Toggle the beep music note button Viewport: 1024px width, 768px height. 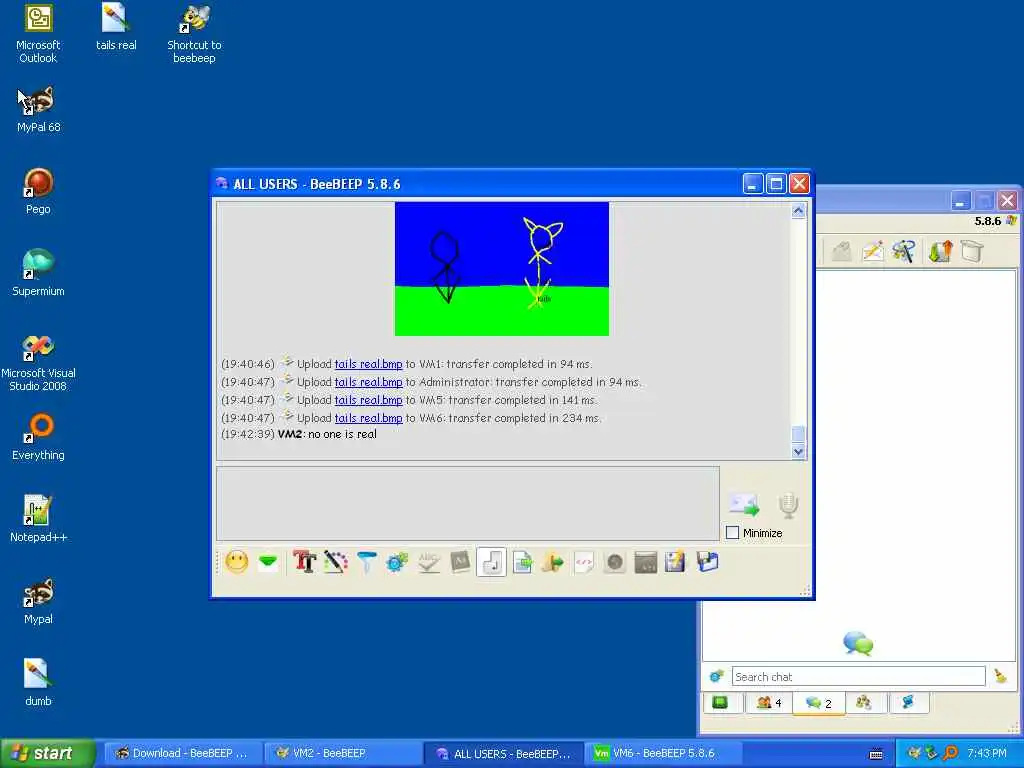pyautogui.click(x=491, y=562)
